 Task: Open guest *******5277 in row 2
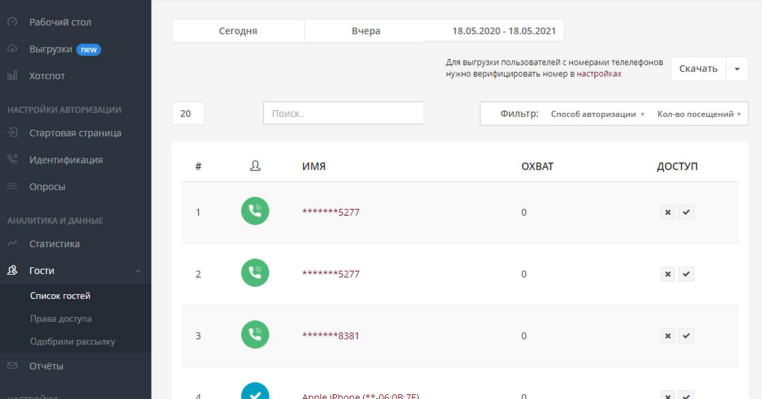pyautogui.click(x=331, y=274)
